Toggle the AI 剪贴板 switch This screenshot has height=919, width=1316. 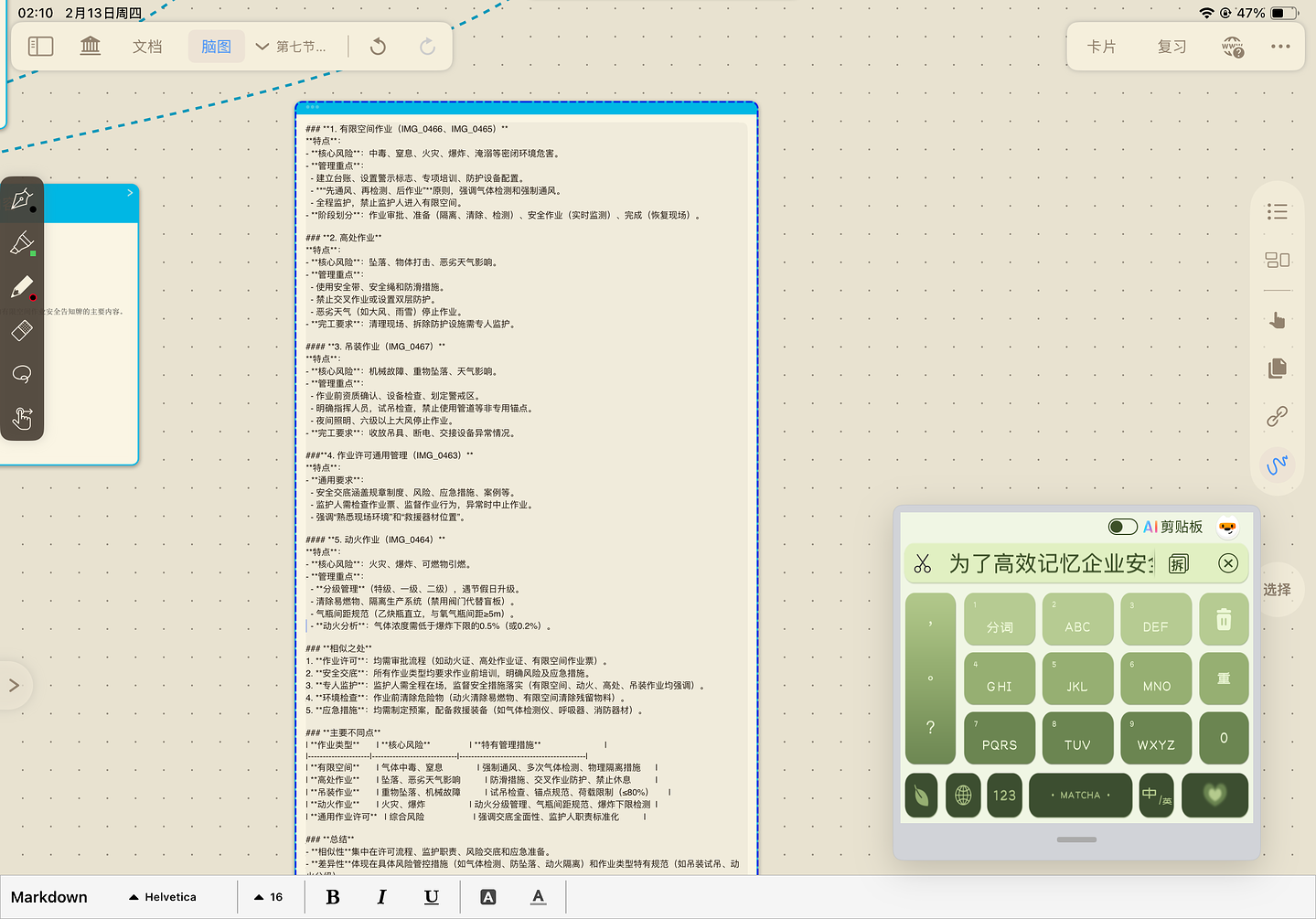(1122, 527)
